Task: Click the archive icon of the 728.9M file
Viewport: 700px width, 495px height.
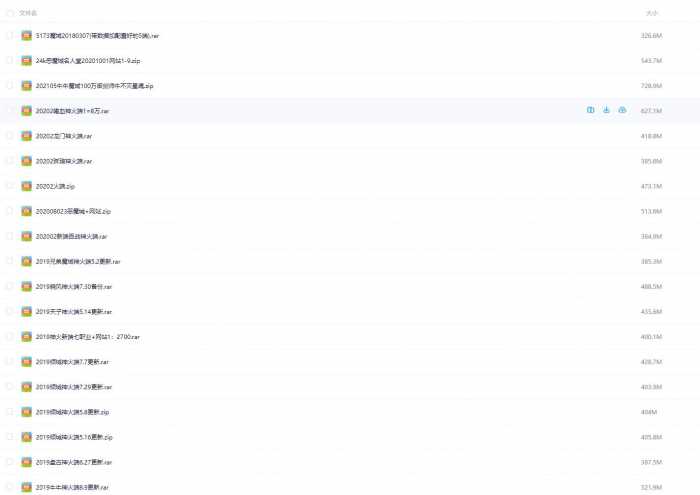Action: click(x=27, y=86)
